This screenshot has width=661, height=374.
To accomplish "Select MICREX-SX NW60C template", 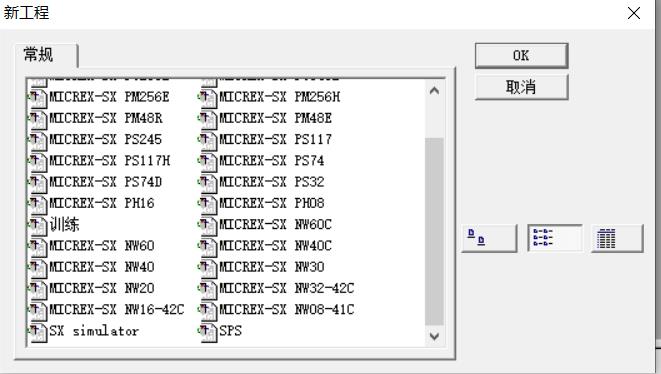I will coord(275,225).
